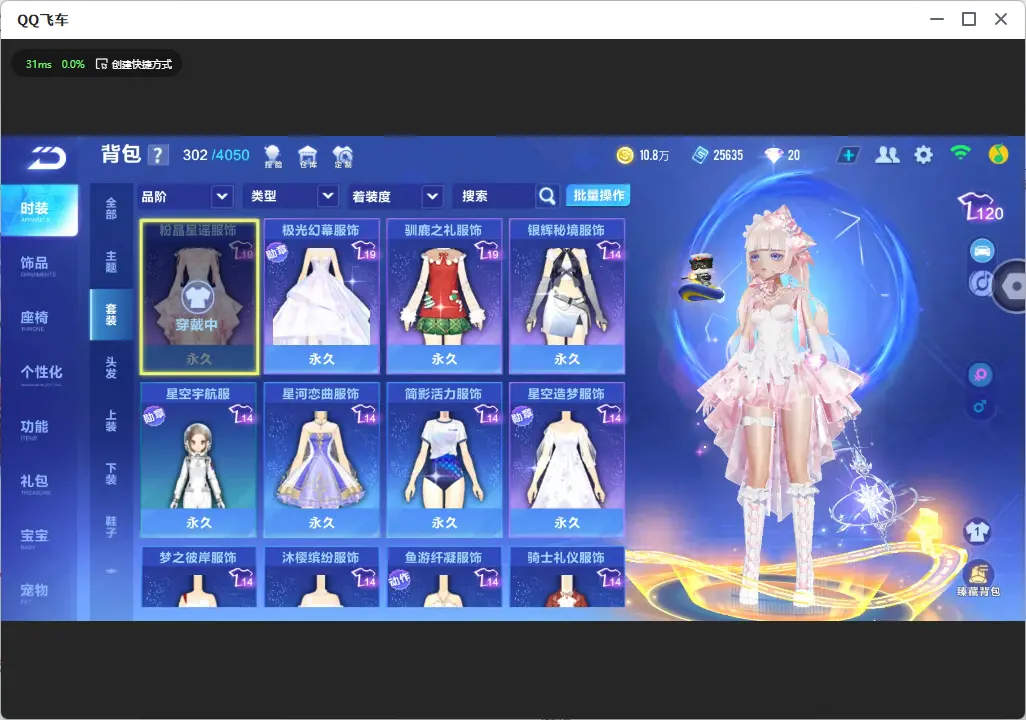The image size is (1026, 720).
Task: Switch to the 个性化 category tab
Action: [39, 373]
